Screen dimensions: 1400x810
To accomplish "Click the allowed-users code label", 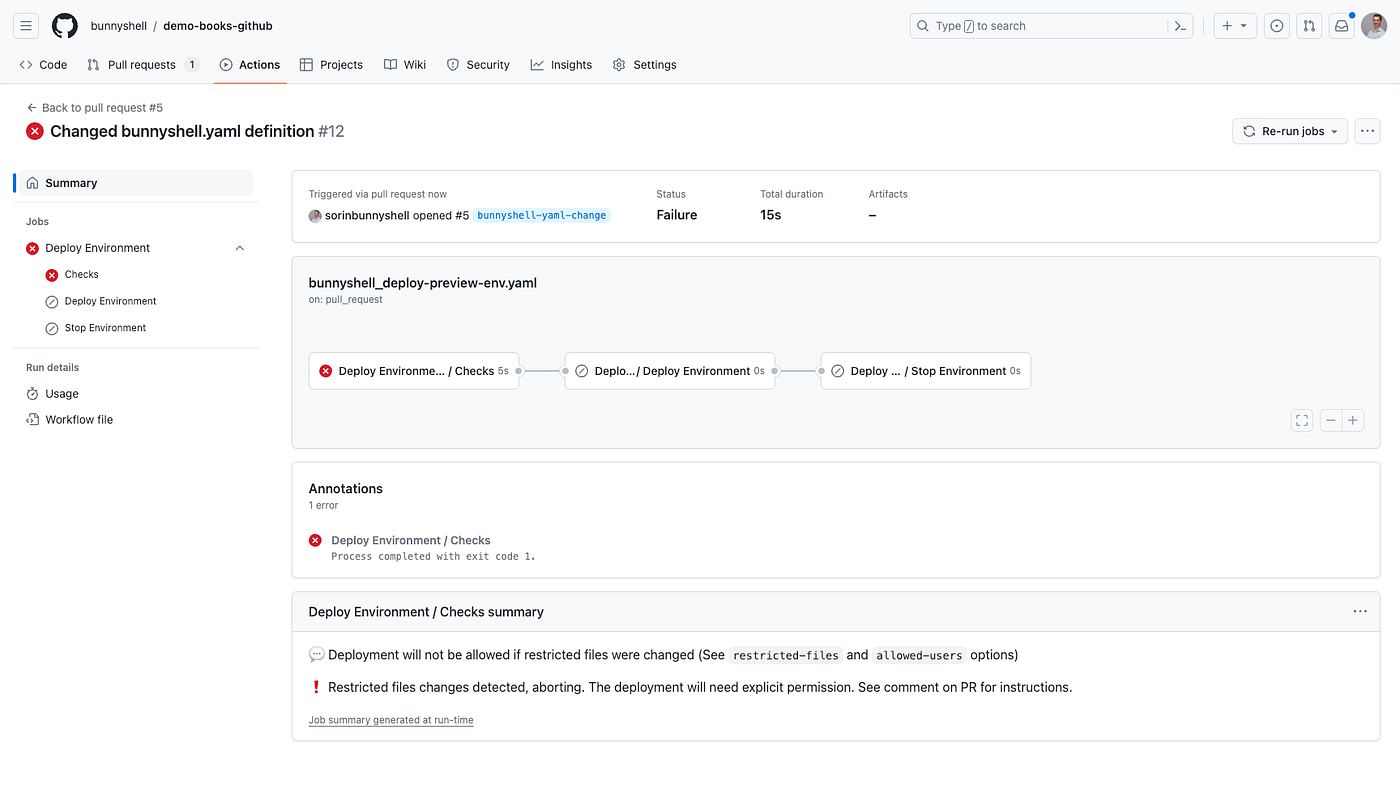I will tap(919, 656).
